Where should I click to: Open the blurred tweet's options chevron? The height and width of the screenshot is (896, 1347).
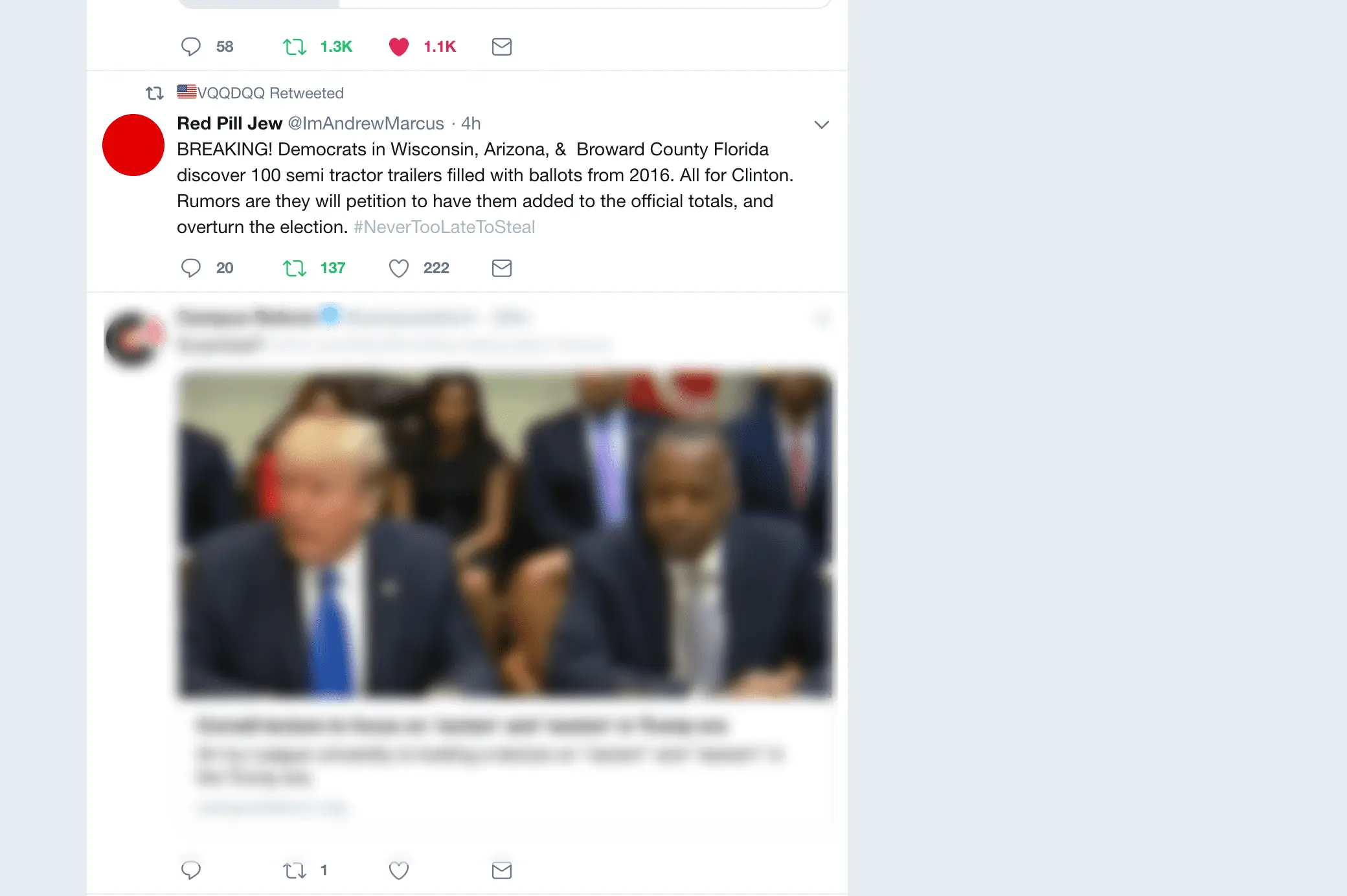tap(822, 318)
